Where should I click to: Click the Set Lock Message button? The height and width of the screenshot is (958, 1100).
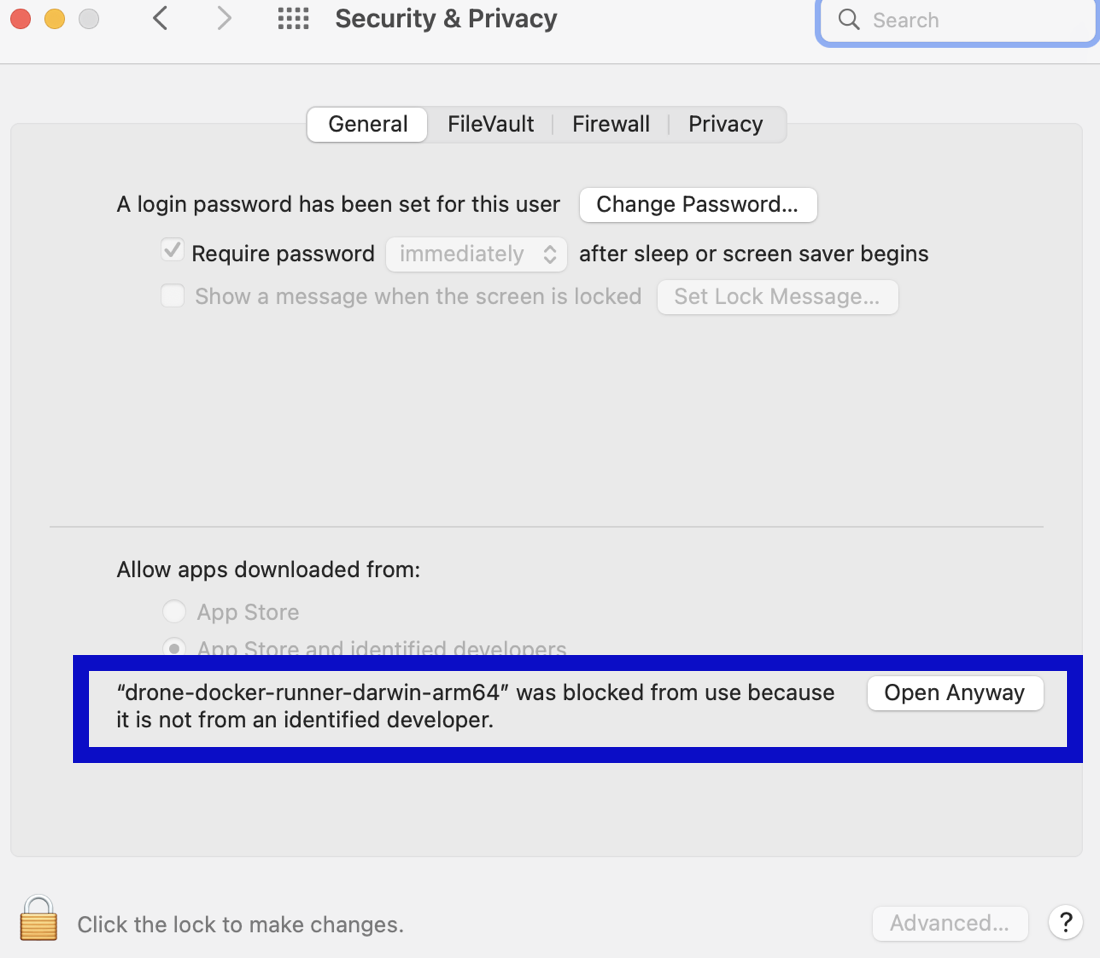point(777,296)
